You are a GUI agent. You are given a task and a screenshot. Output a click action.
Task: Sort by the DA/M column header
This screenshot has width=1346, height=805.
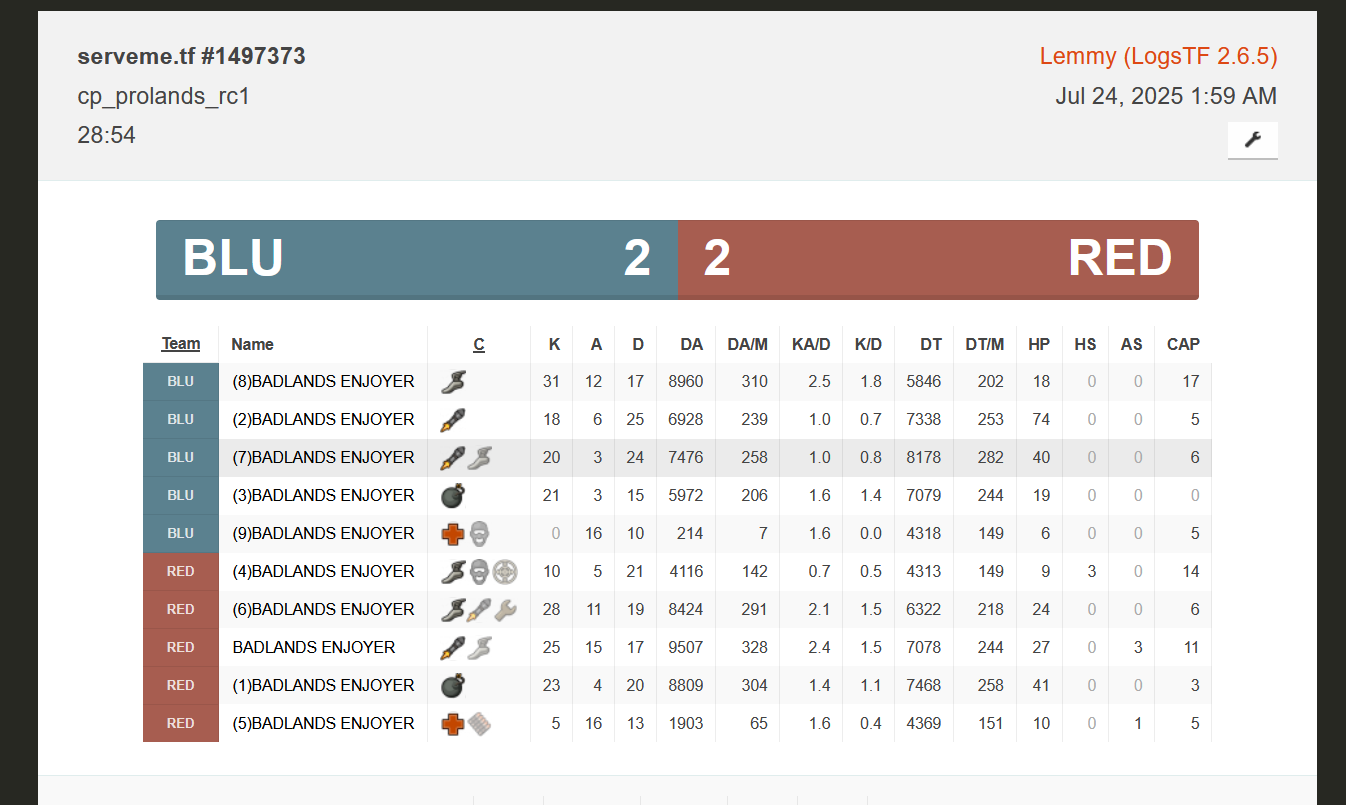747,344
